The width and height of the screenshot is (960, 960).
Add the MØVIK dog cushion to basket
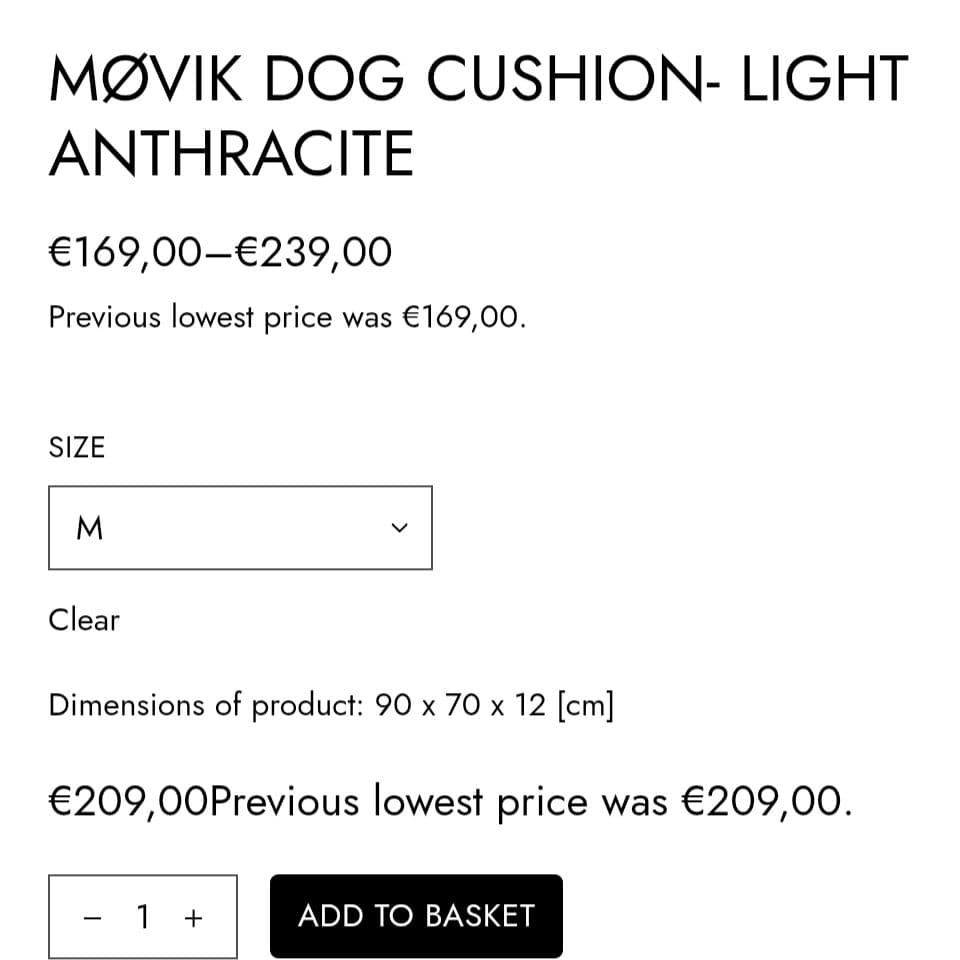tap(415, 914)
